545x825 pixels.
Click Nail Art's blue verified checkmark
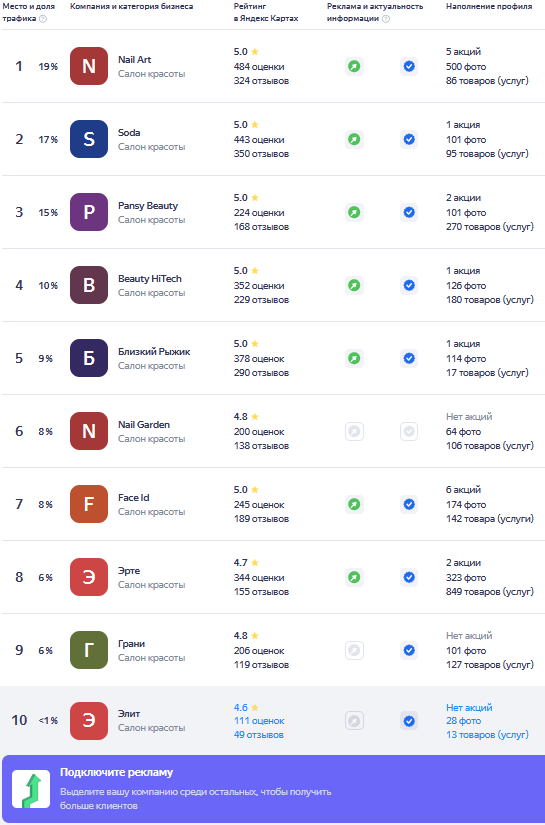(409, 66)
